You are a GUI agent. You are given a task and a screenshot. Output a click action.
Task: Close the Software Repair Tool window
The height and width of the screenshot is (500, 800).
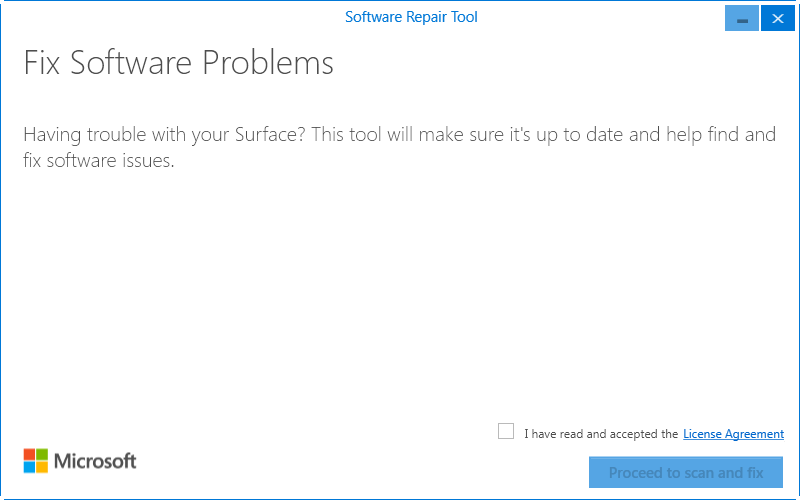[774, 18]
